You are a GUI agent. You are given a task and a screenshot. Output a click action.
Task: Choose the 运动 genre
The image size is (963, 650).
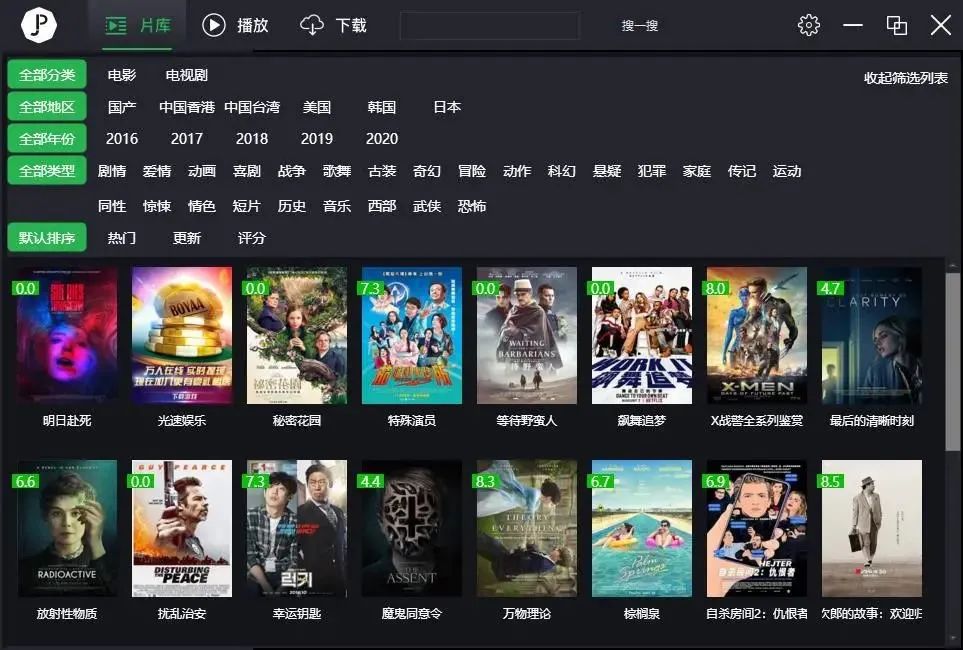tap(787, 171)
